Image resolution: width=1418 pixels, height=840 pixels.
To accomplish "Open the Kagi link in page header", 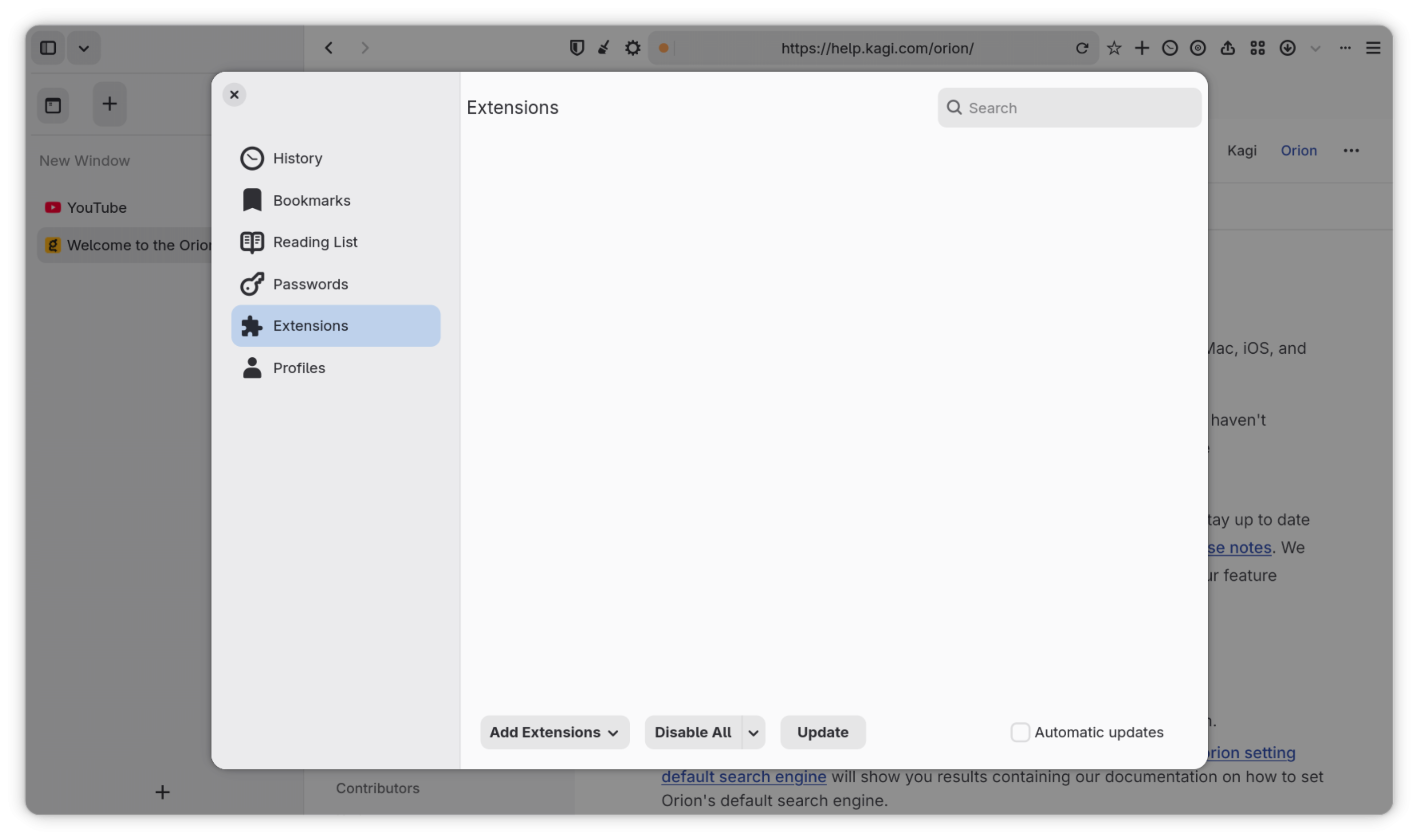I will pyautogui.click(x=1242, y=150).
